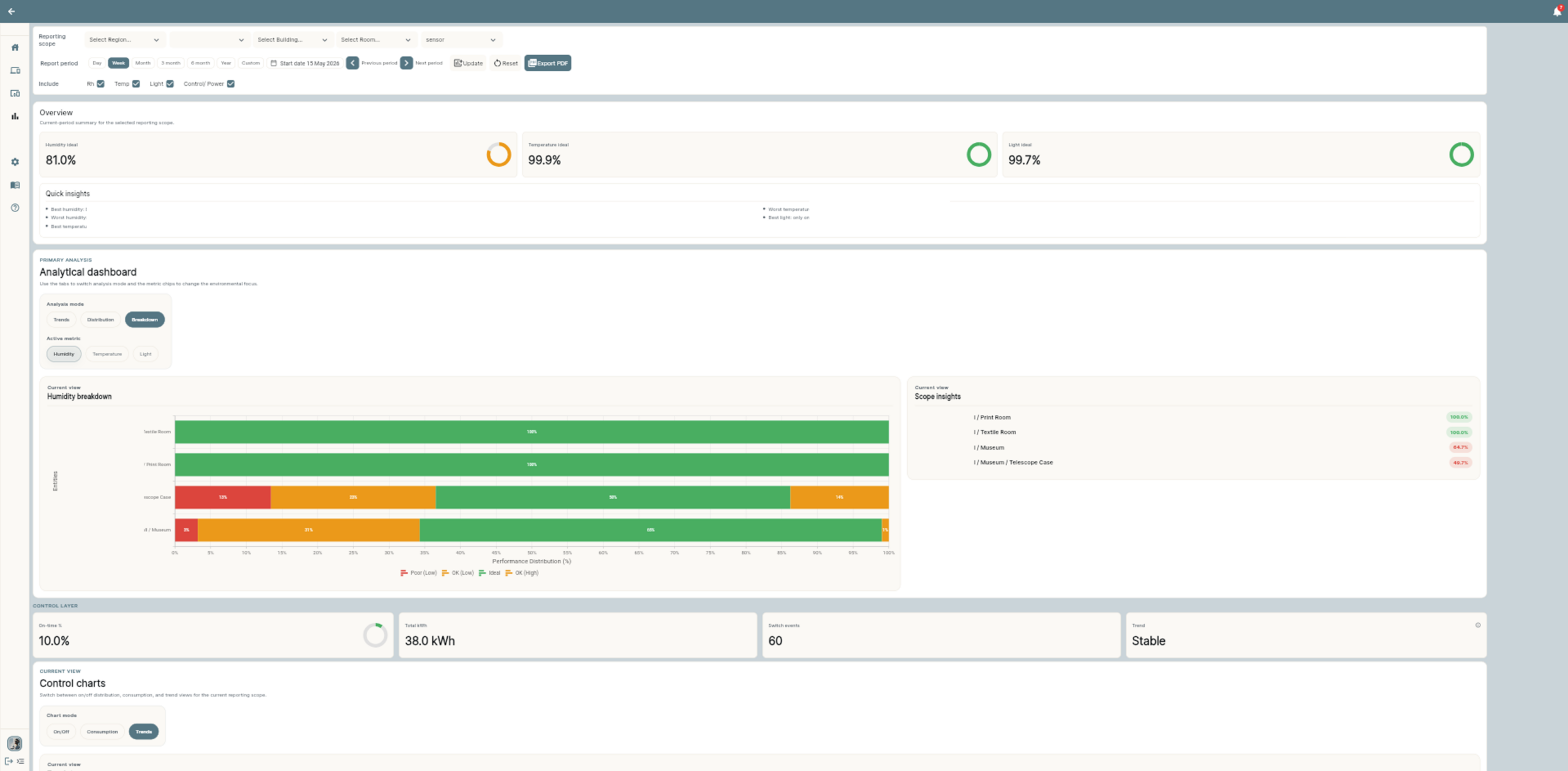Screen dimensions: 1568x771
Task: Toggle the Control/ Power checkbox
Action: (231, 84)
